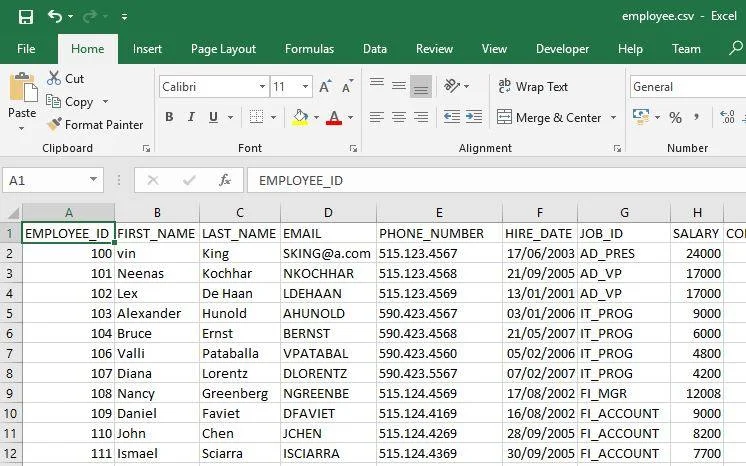Increase font size with large A icon
746x466 pixels.
325,87
